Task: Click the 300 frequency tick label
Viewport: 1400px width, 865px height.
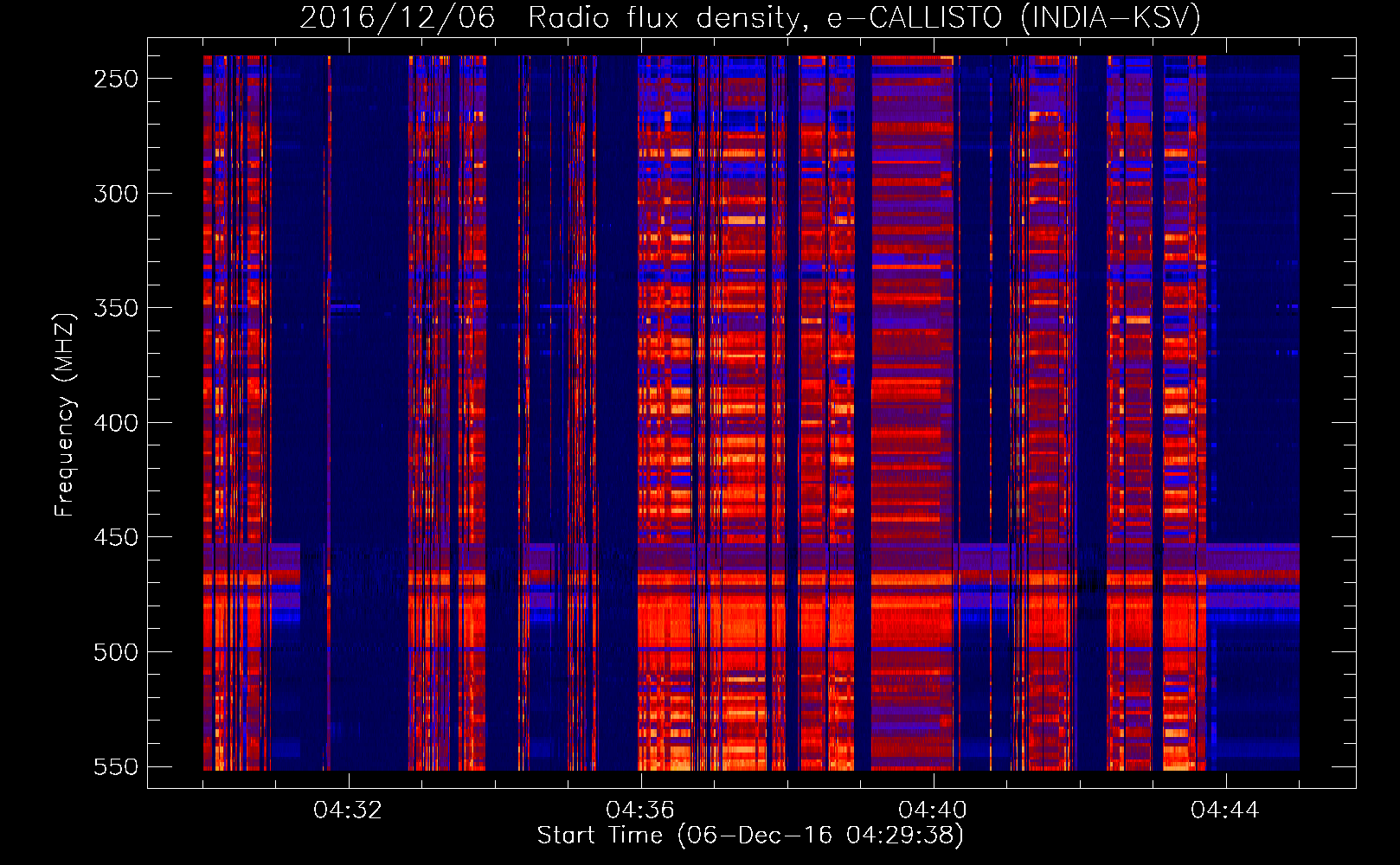Action: pyautogui.click(x=116, y=194)
